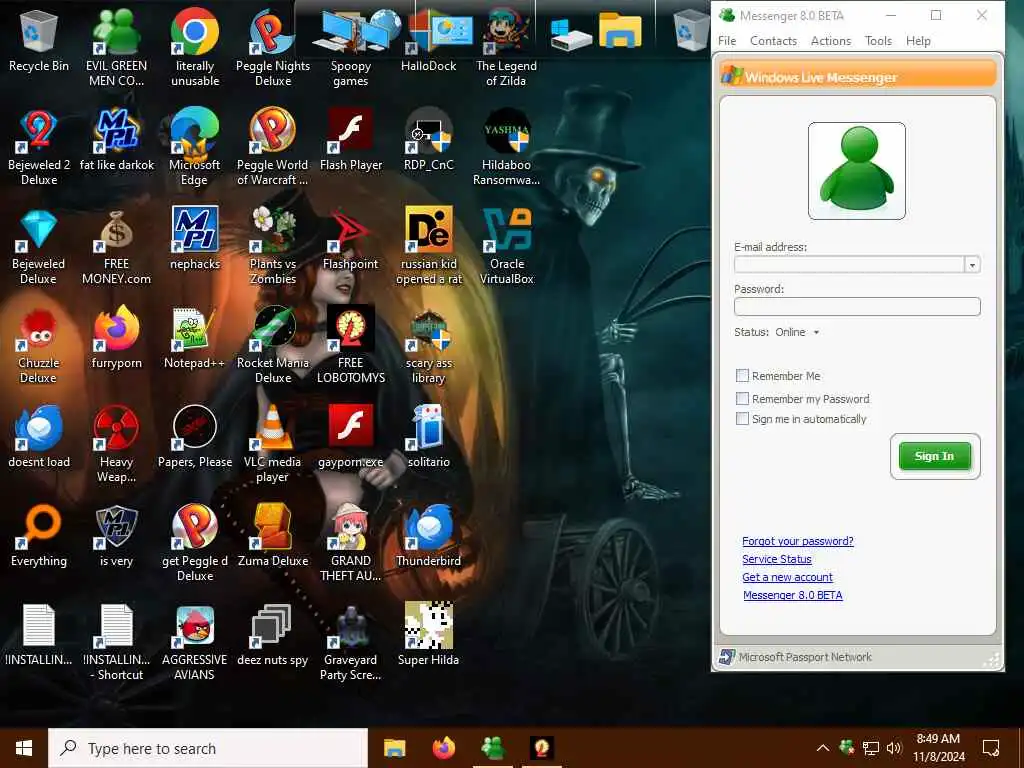Screen dimensions: 1024x768
Task: Open Papers, Please shortcut
Action: click(x=195, y=438)
